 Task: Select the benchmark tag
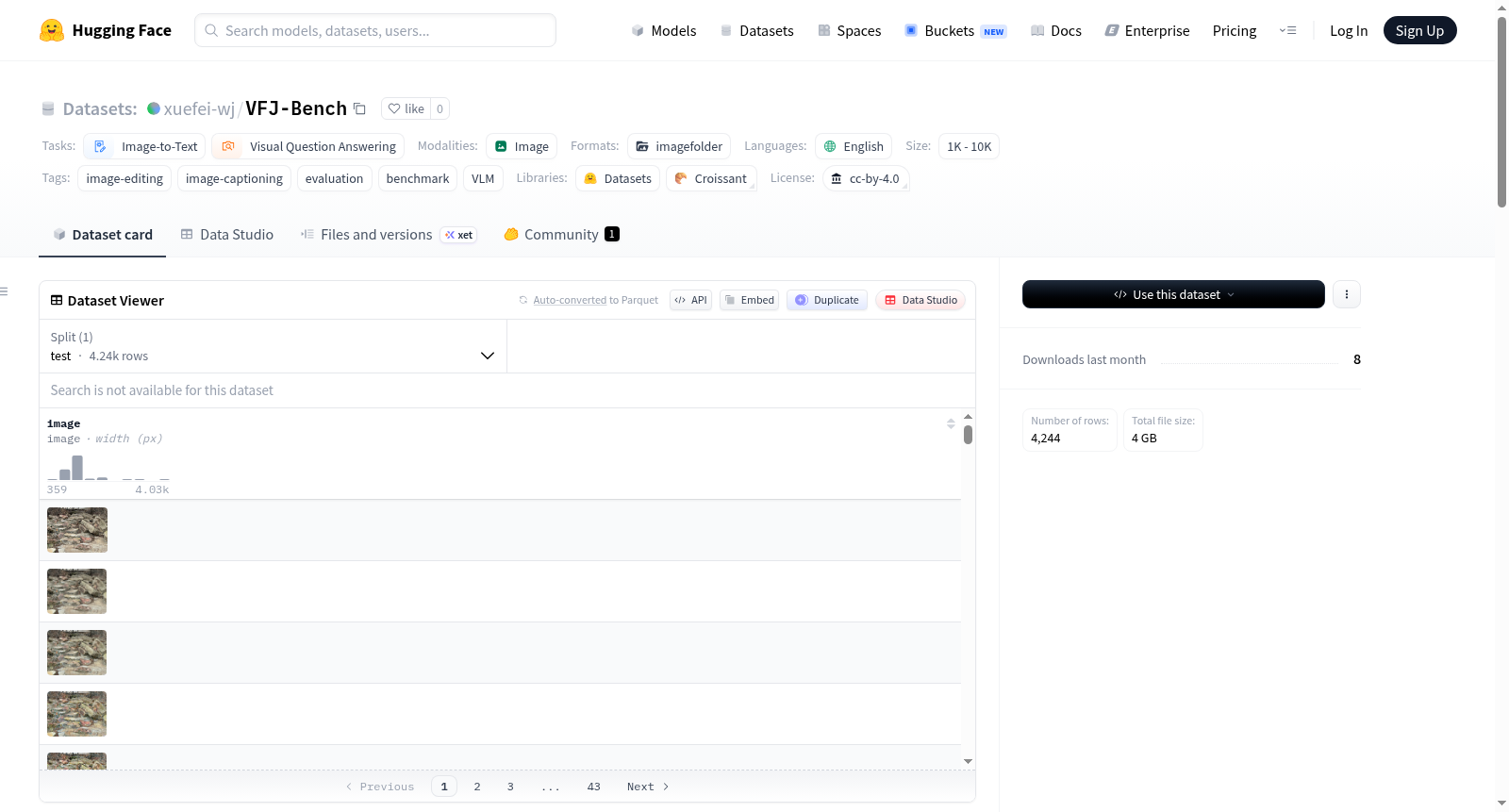pos(418,178)
